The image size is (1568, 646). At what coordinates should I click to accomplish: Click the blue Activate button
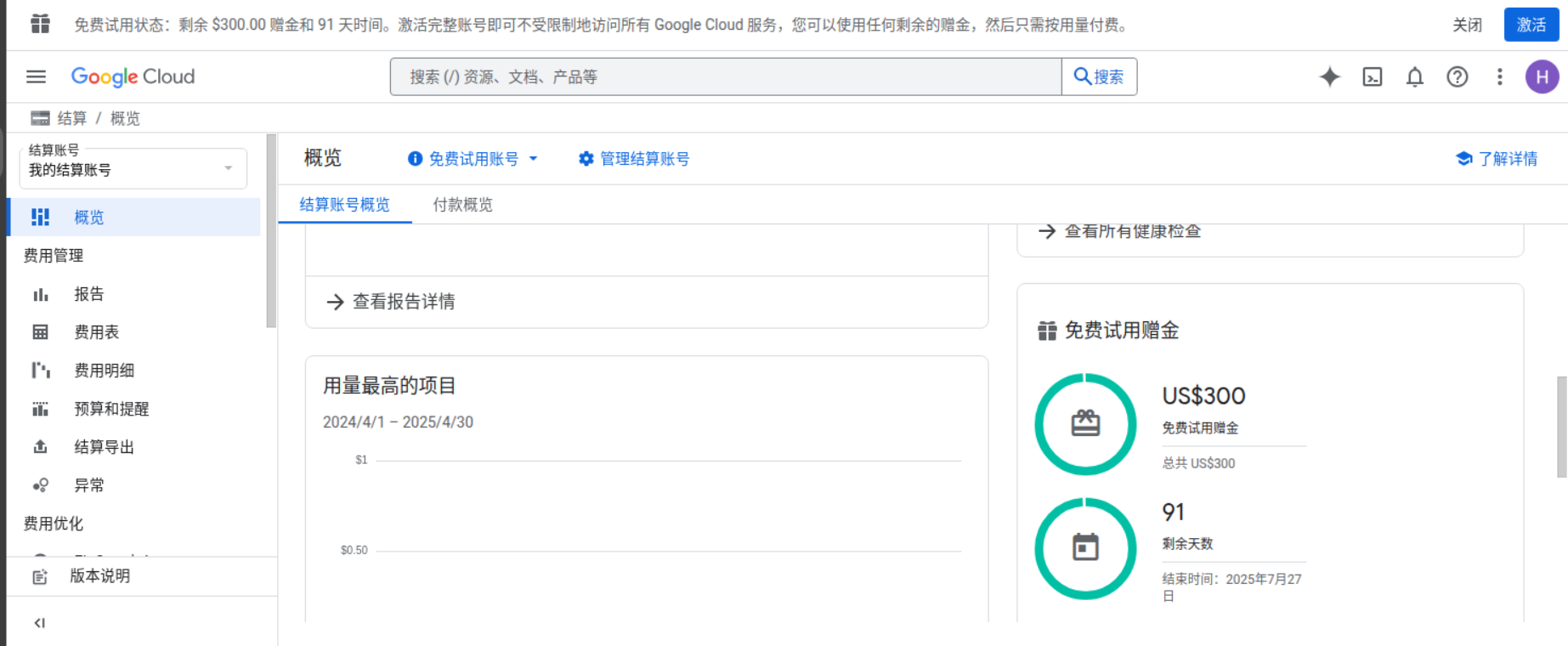click(x=1531, y=25)
